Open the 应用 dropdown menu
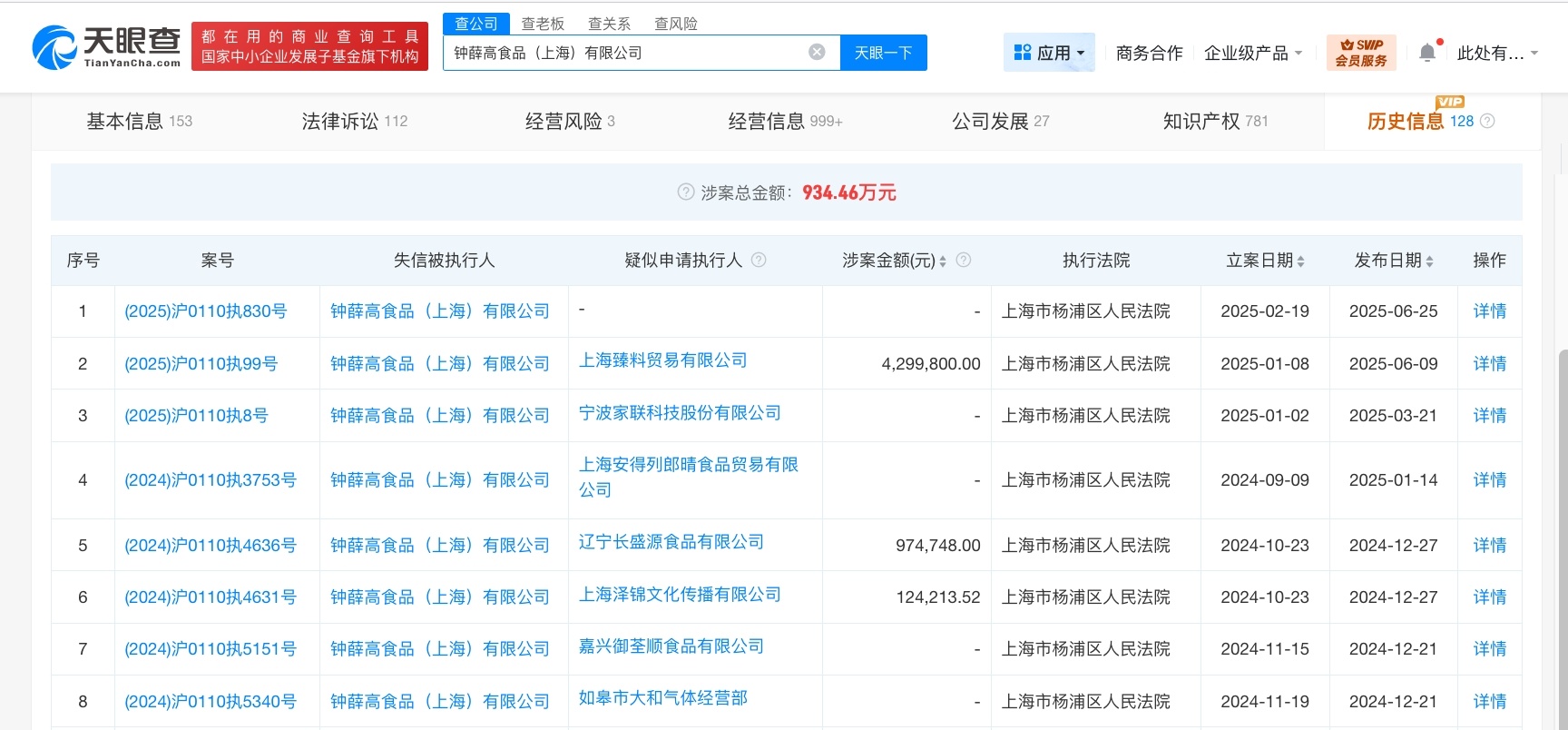This screenshot has width=1568, height=730. pyautogui.click(x=1049, y=53)
